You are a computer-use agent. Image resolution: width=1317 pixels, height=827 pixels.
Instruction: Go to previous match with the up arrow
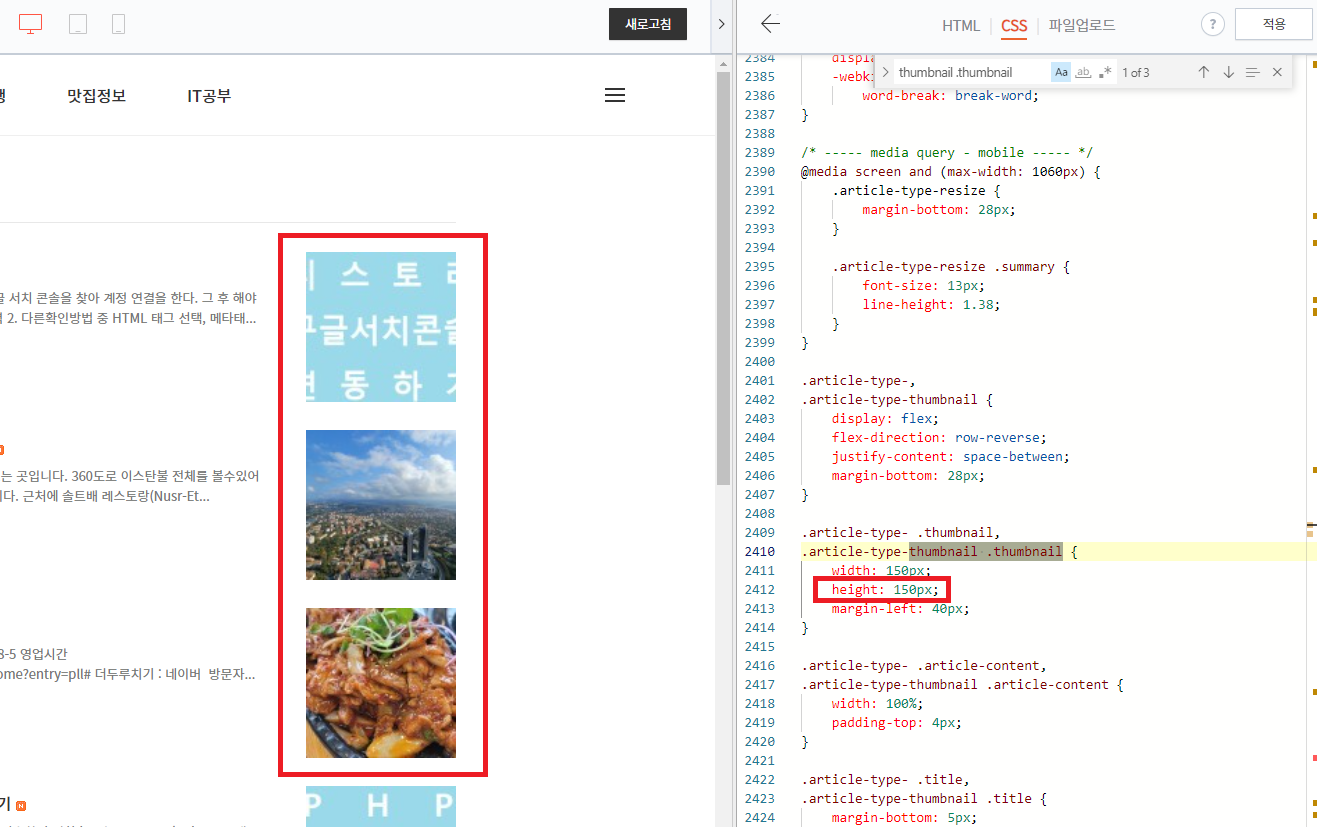1204,72
